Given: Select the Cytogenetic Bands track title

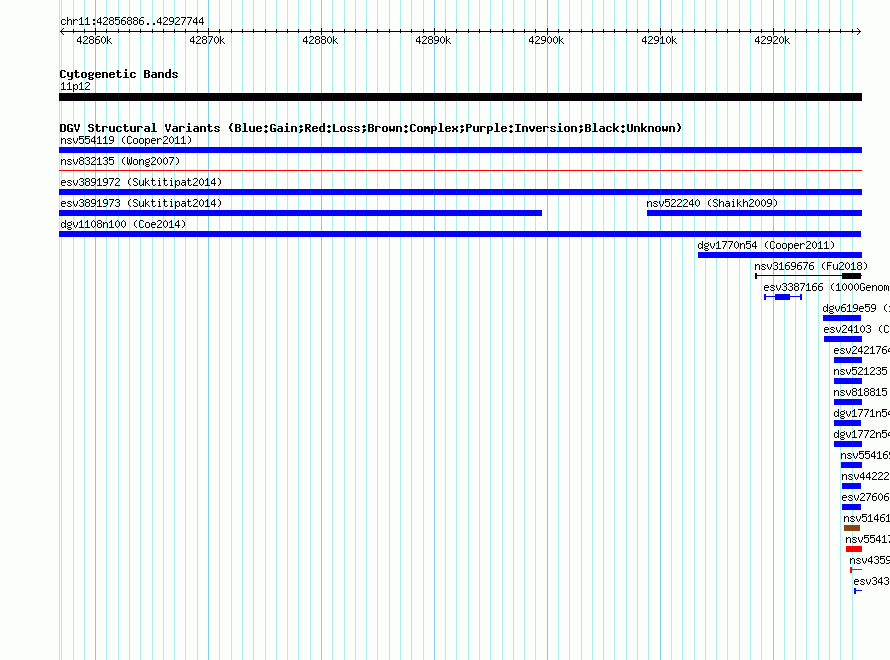Looking at the screenshot, I should (x=119, y=74).
